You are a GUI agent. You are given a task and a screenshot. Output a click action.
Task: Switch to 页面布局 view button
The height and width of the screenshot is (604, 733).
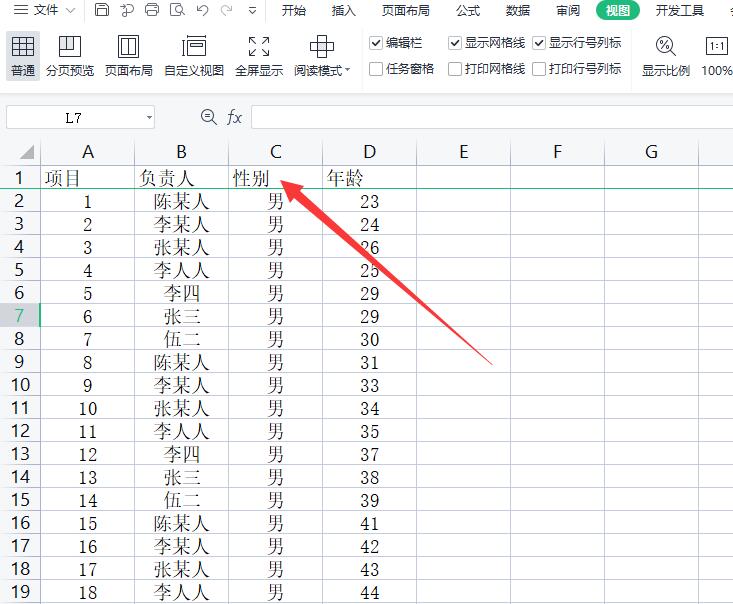pyautogui.click(x=129, y=56)
